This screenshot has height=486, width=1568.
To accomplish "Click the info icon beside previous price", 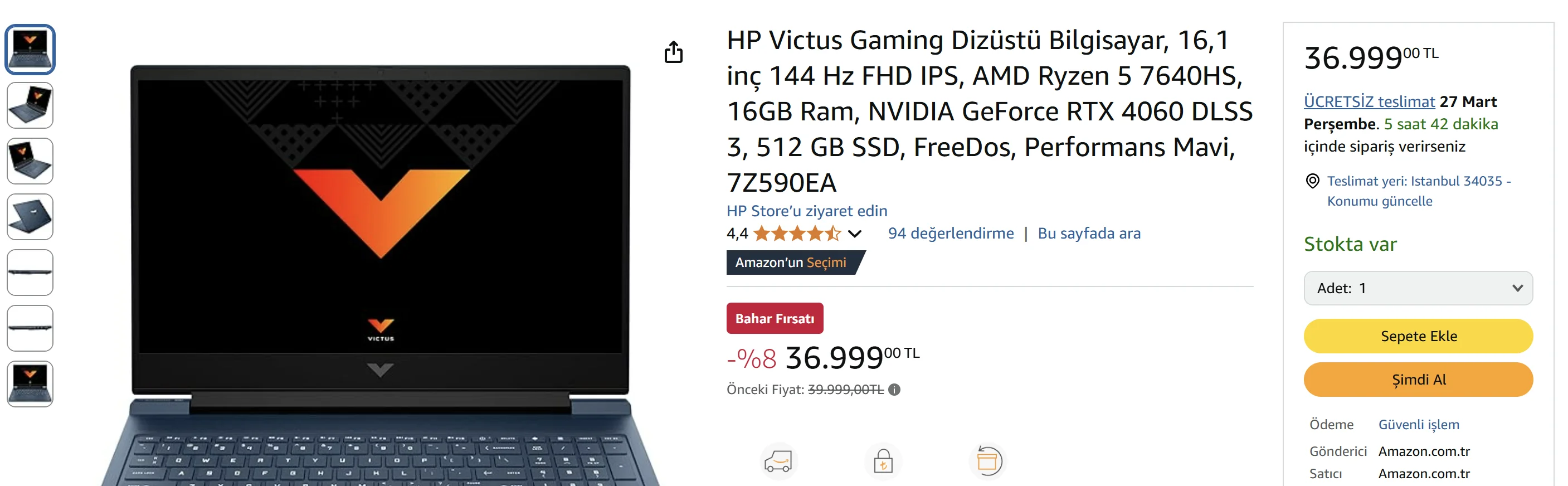I will (894, 390).
